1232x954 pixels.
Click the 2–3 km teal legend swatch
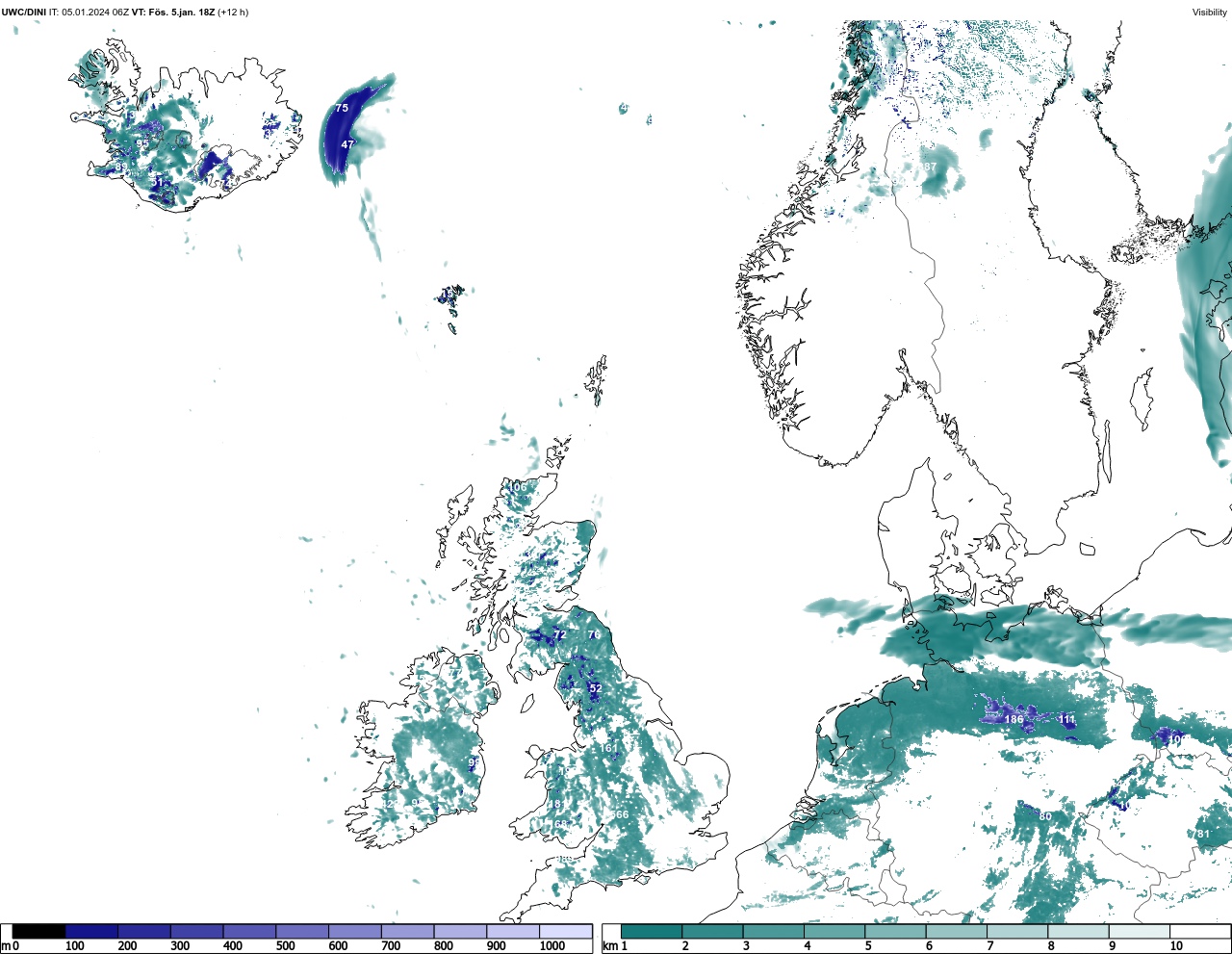tap(712, 932)
